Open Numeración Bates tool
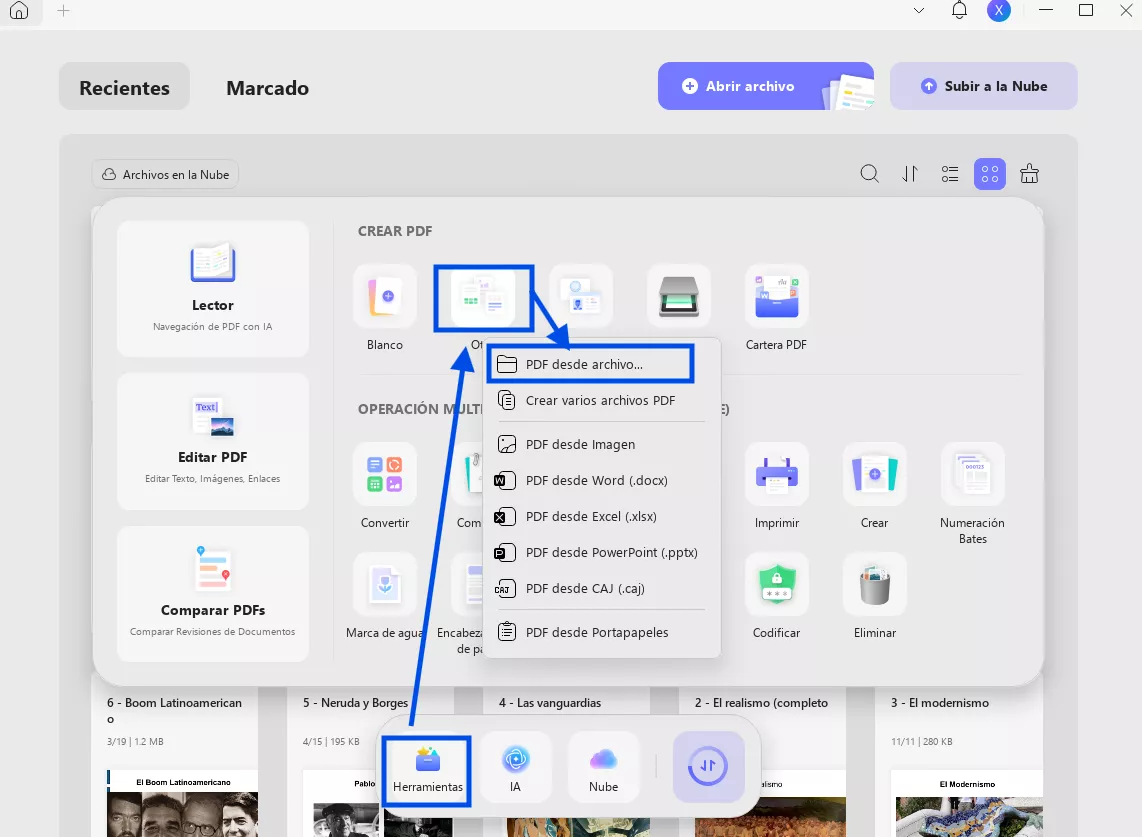 click(972, 473)
